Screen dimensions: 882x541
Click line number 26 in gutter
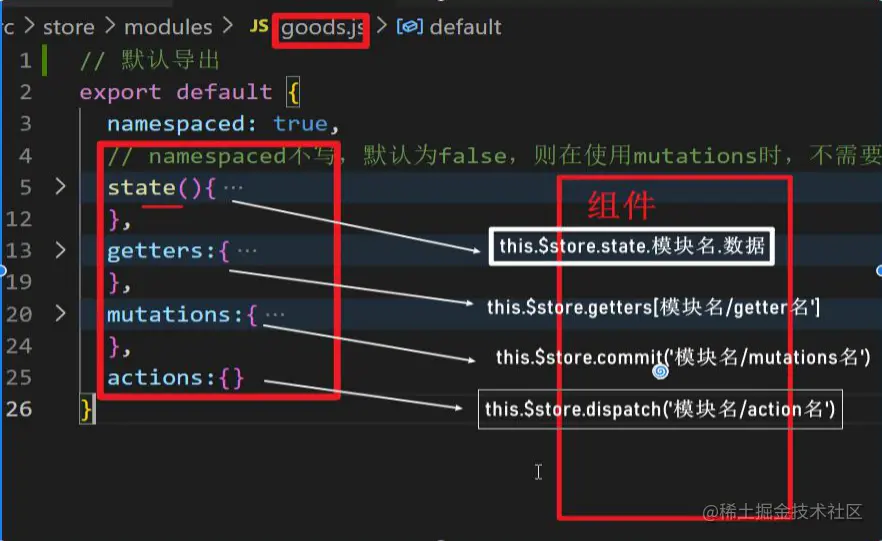coord(19,409)
